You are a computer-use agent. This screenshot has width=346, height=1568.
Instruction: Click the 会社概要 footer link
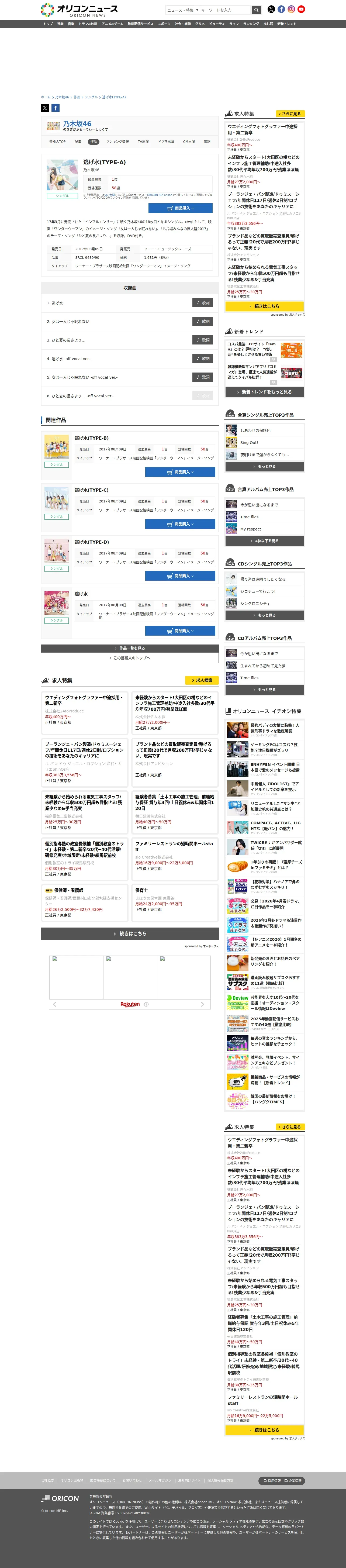(47, 1480)
